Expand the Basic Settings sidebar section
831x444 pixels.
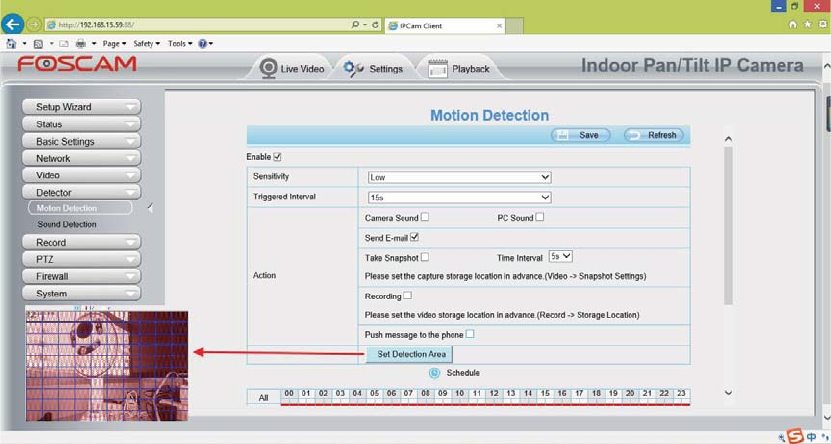tap(81, 141)
